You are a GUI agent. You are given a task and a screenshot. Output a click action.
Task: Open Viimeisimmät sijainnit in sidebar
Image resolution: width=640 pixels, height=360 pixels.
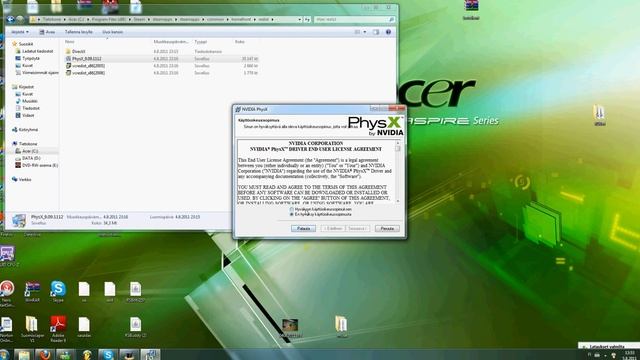pyautogui.click(x=37, y=73)
